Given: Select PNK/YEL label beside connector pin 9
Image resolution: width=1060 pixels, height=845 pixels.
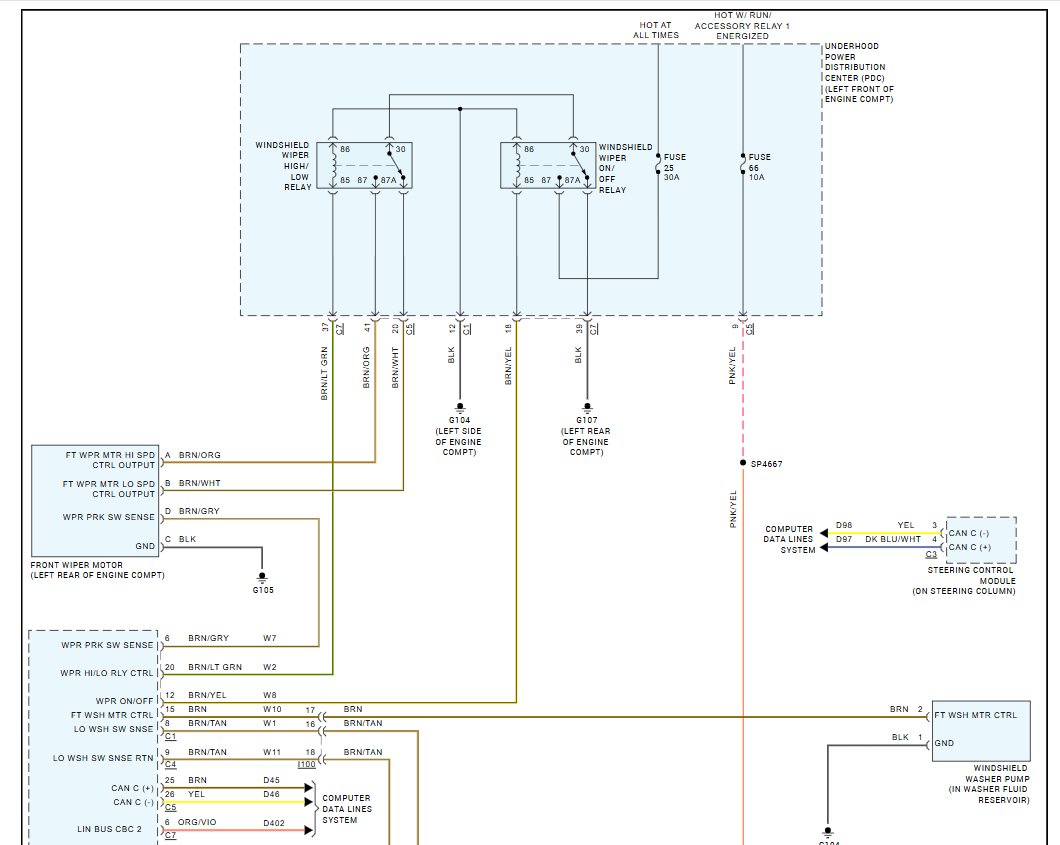Looking at the screenshot, I should point(732,366).
